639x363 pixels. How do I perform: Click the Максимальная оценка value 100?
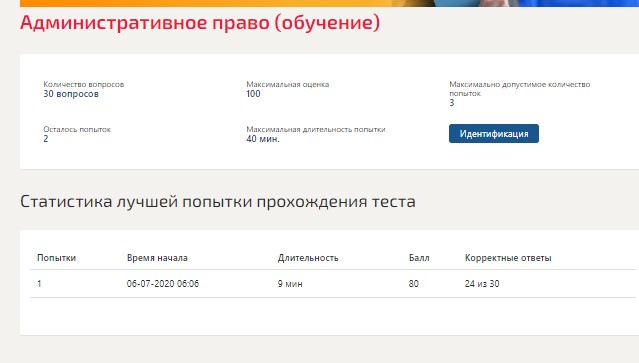(x=253, y=94)
